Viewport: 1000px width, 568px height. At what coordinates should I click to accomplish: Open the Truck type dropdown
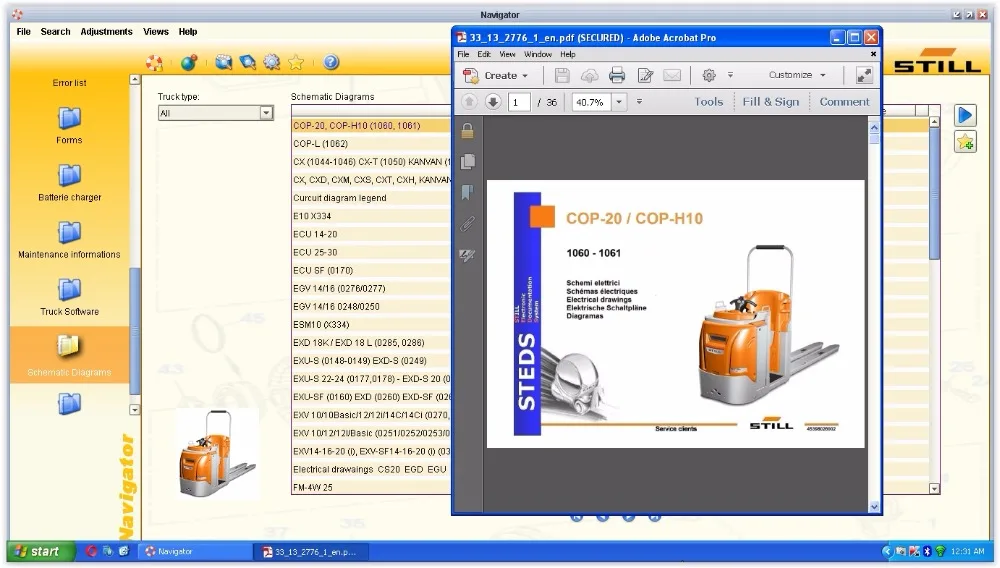(x=267, y=113)
